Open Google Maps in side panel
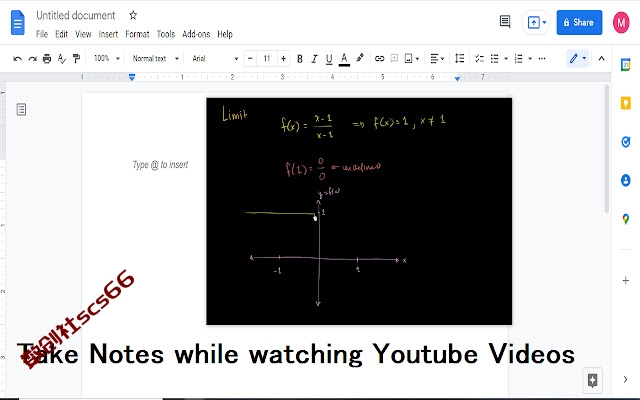This screenshot has height=400, width=640. point(625,219)
